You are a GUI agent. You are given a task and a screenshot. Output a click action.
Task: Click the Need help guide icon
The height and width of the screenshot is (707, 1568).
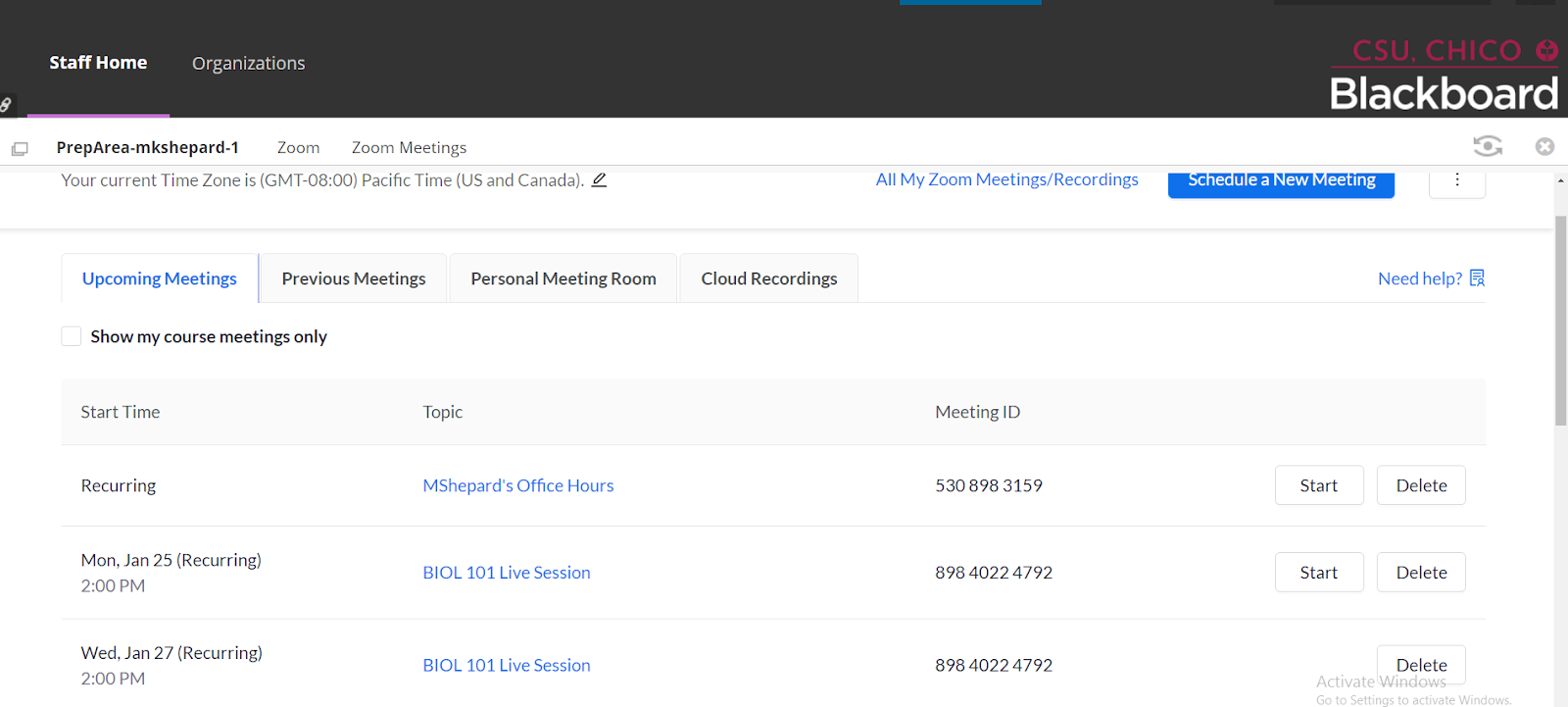click(1477, 278)
